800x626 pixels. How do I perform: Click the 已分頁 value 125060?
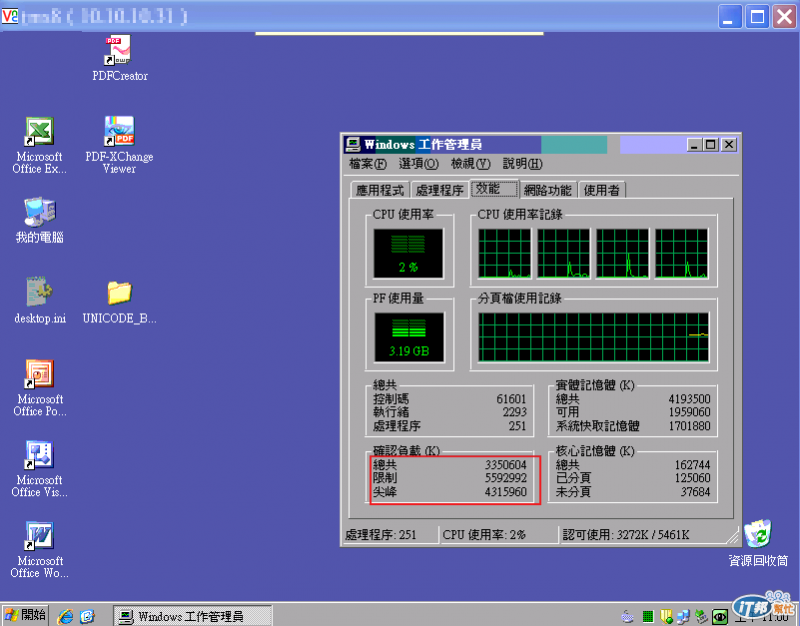(x=692, y=478)
